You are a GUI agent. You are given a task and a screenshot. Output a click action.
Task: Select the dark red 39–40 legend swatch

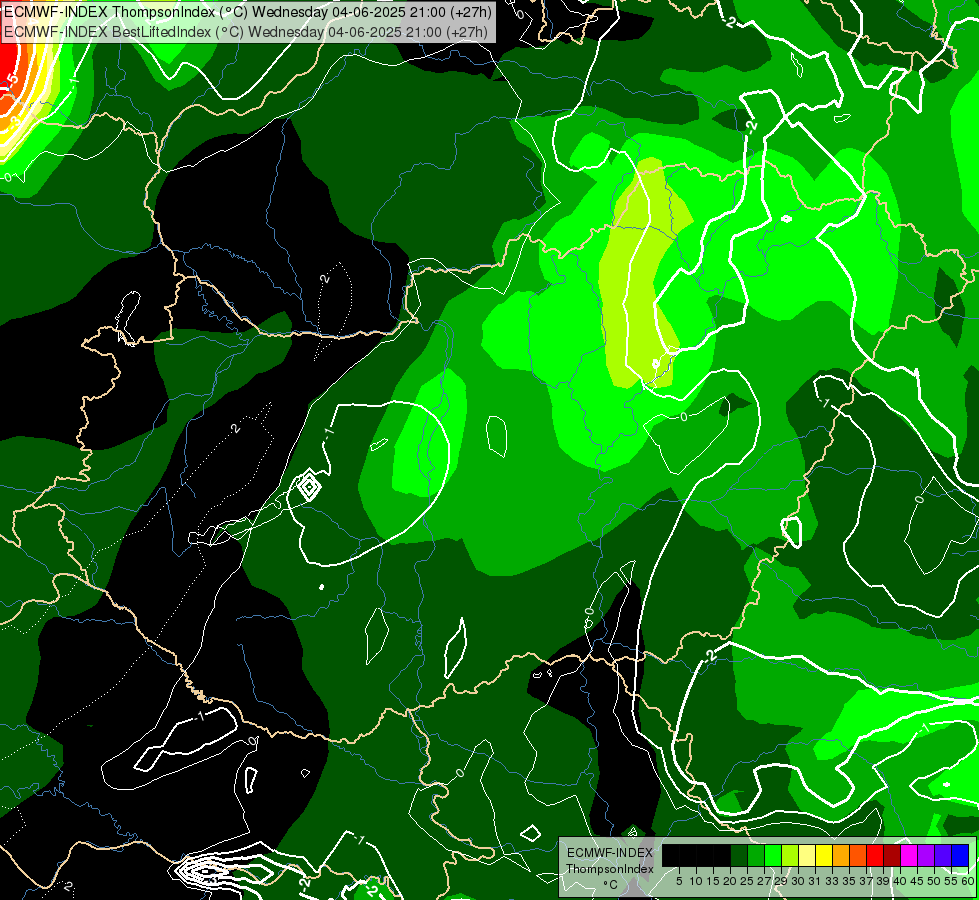(x=892, y=855)
